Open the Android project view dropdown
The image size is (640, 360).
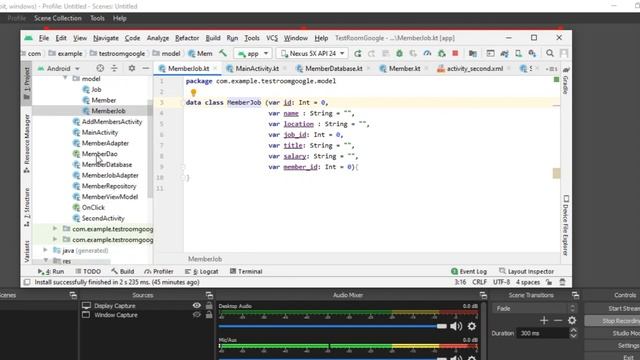pyautogui.click(x=59, y=69)
